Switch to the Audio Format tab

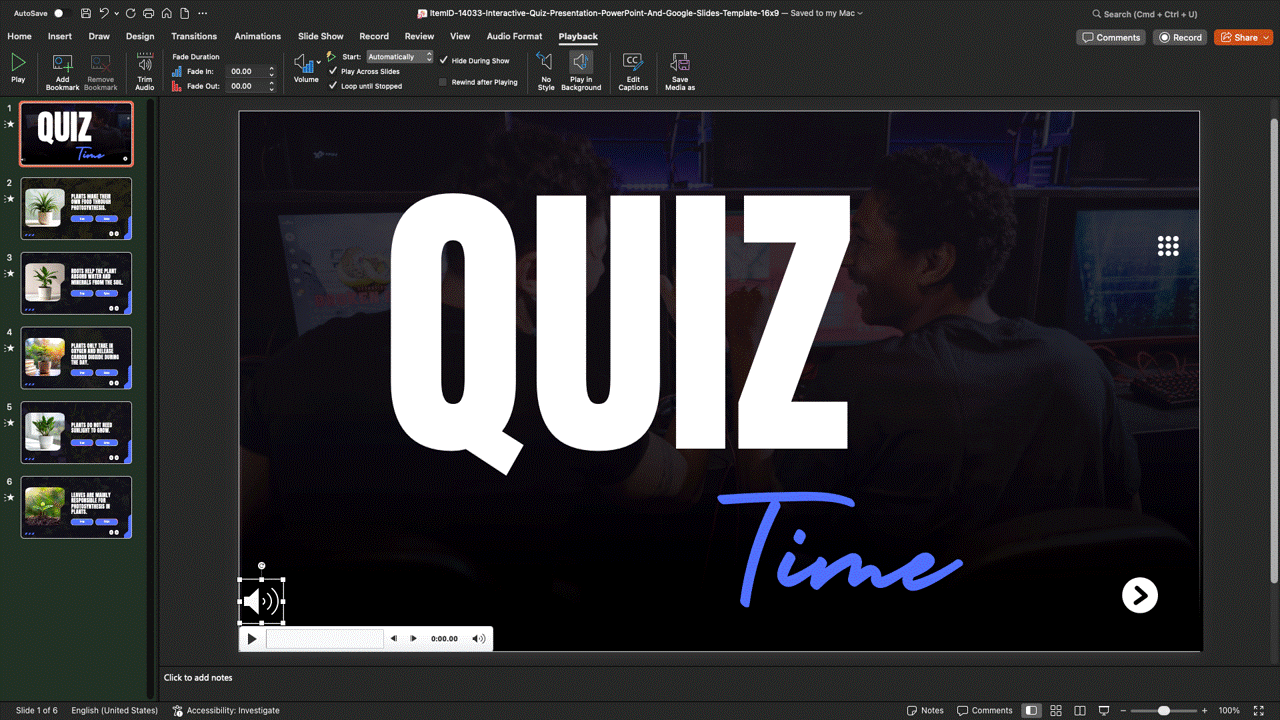(x=514, y=36)
